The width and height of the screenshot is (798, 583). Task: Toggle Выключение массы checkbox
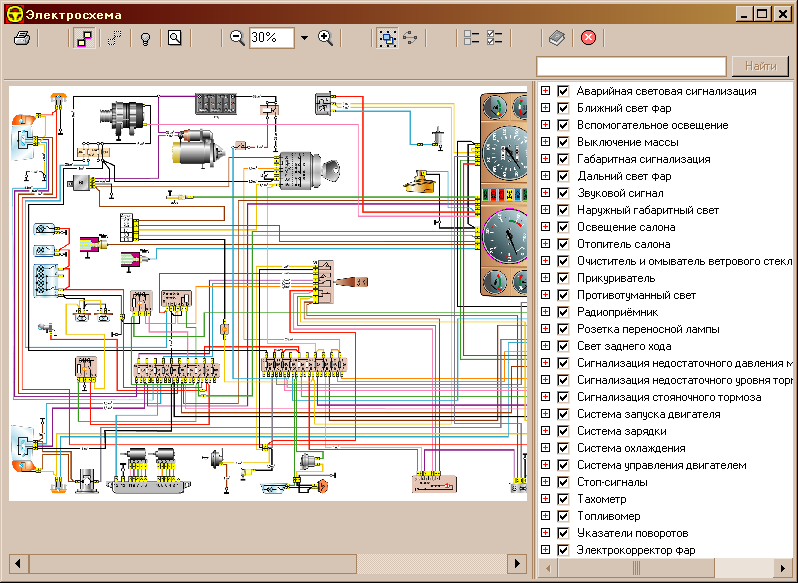click(x=563, y=142)
